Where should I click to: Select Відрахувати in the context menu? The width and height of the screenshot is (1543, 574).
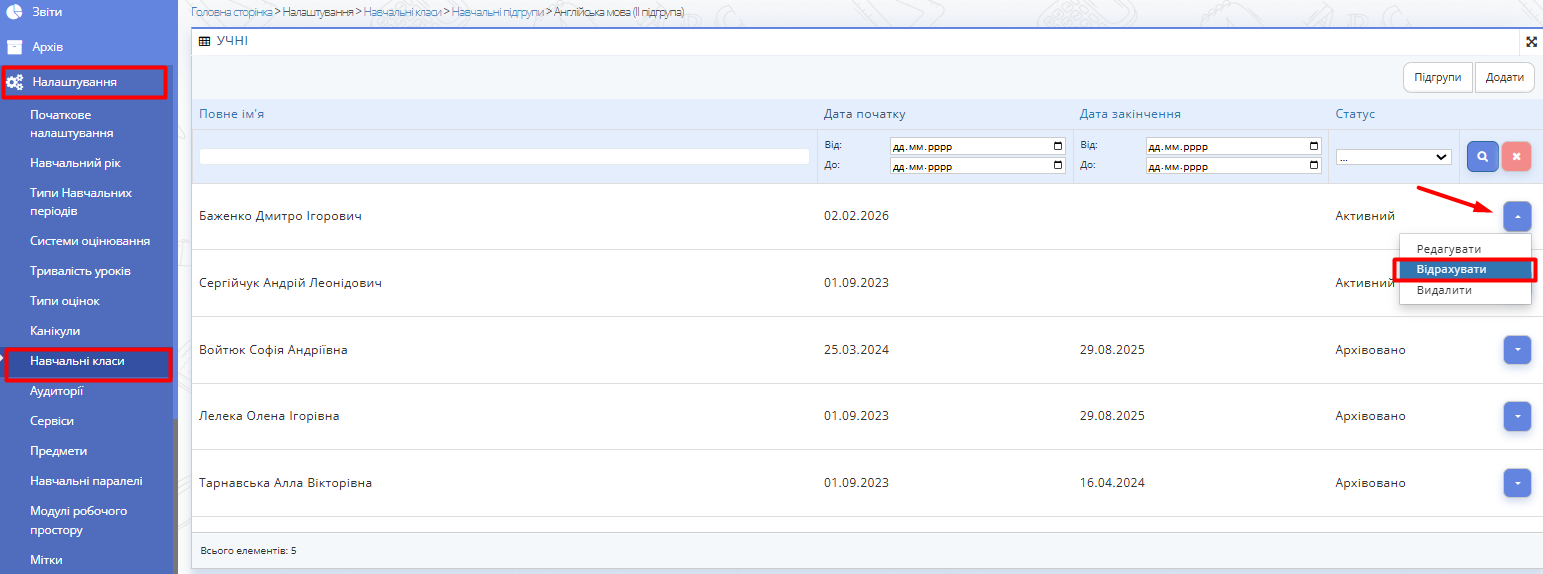(1451, 270)
